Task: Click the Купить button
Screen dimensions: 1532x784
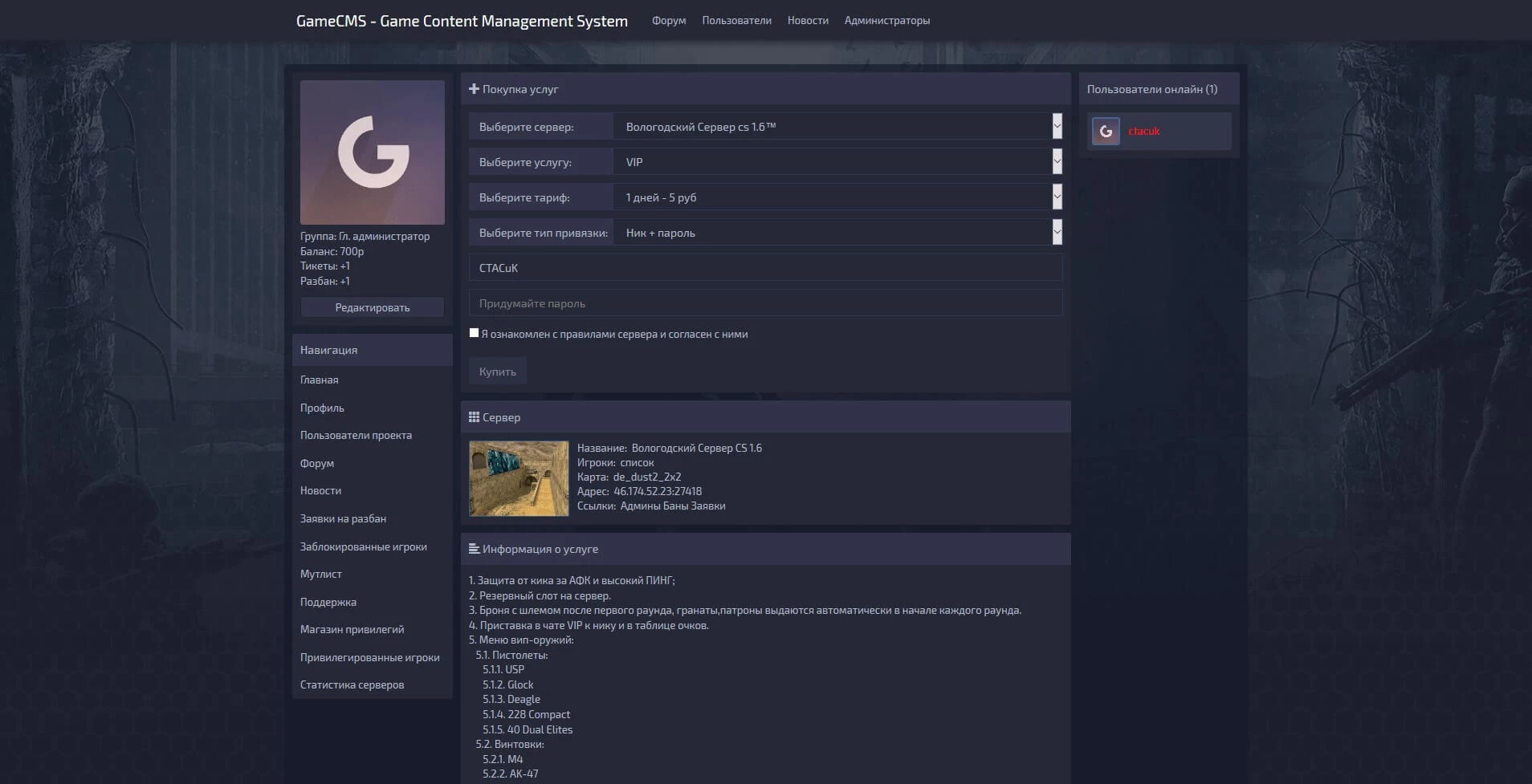Action: pyautogui.click(x=498, y=372)
